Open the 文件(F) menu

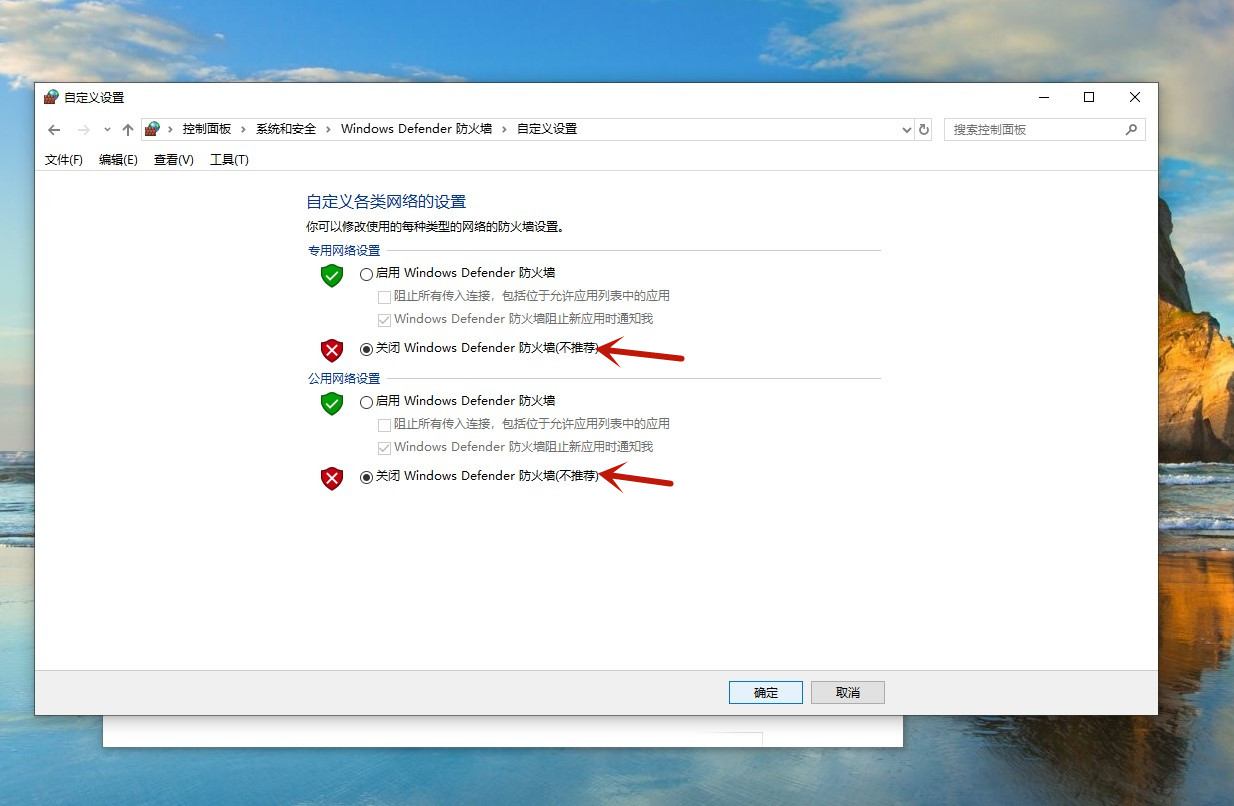click(x=64, y=160)
